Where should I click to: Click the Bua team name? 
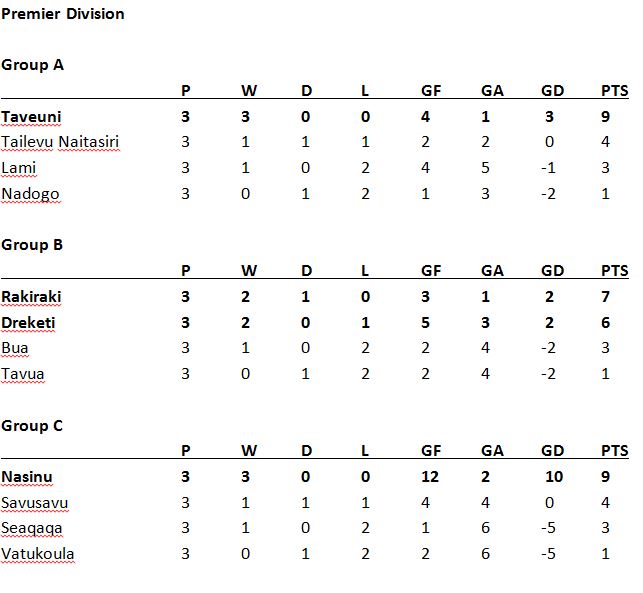click(x=15, y=348)
